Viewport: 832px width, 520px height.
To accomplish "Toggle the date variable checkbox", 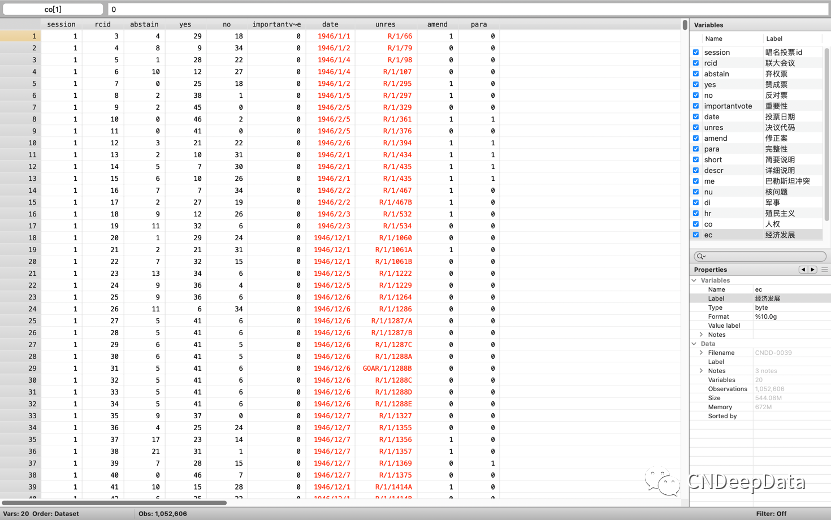I will click(696, 117).
